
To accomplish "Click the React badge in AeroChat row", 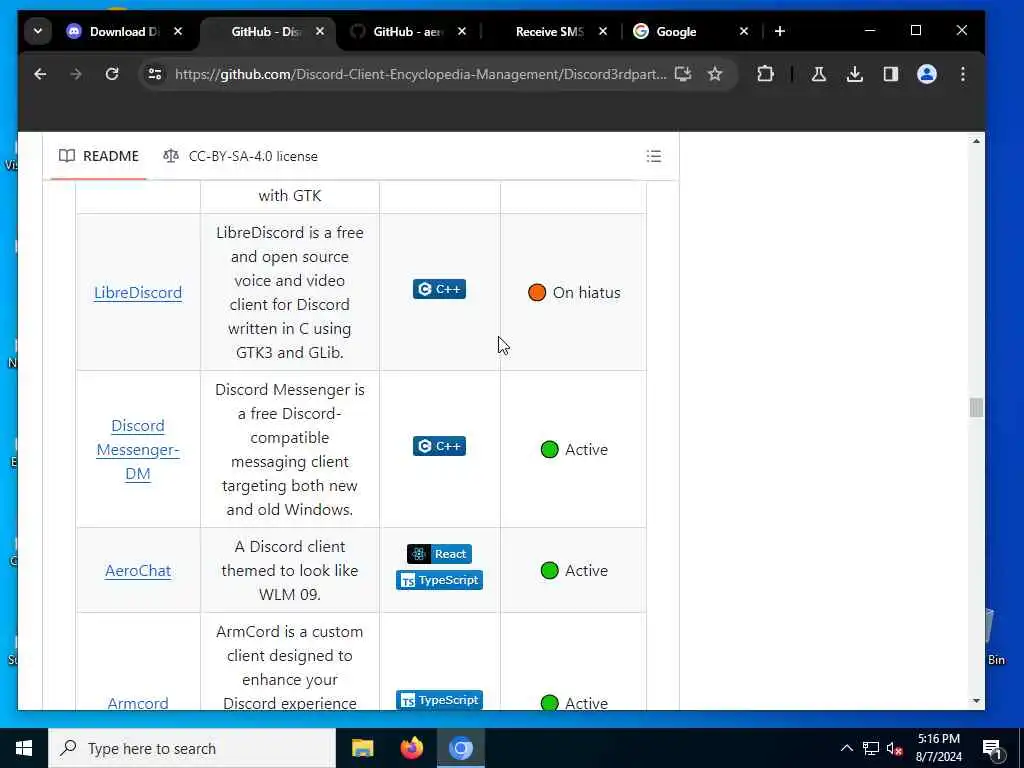I will [x=440, y=554].
